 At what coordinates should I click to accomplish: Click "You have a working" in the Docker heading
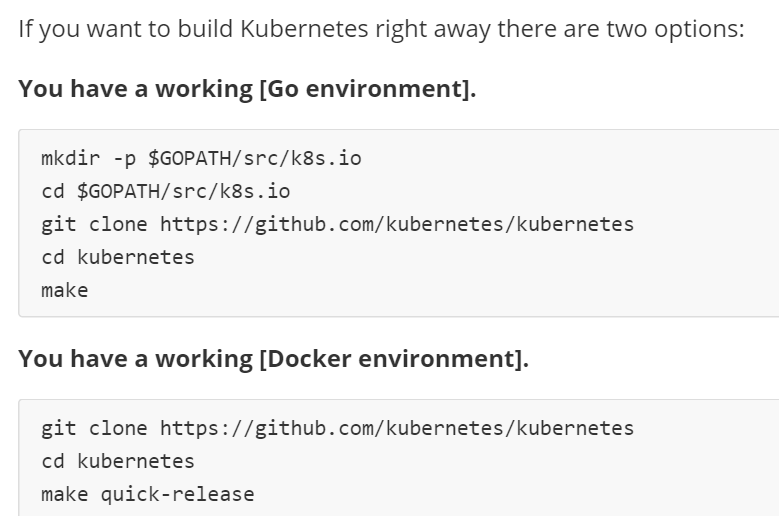136,359
